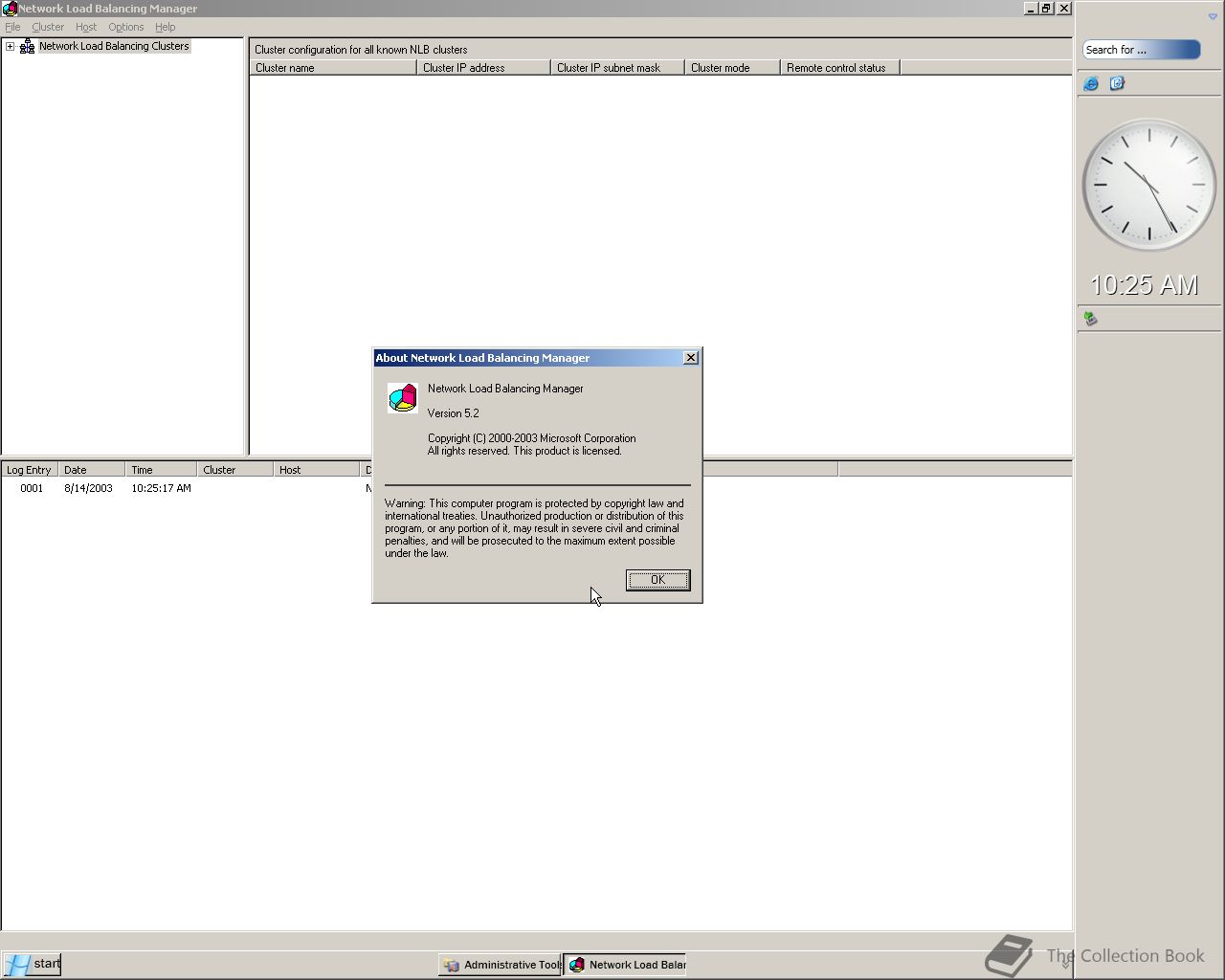
Task: Click the 10:25 AM digital time display
Action: [x=1145, y=285]
